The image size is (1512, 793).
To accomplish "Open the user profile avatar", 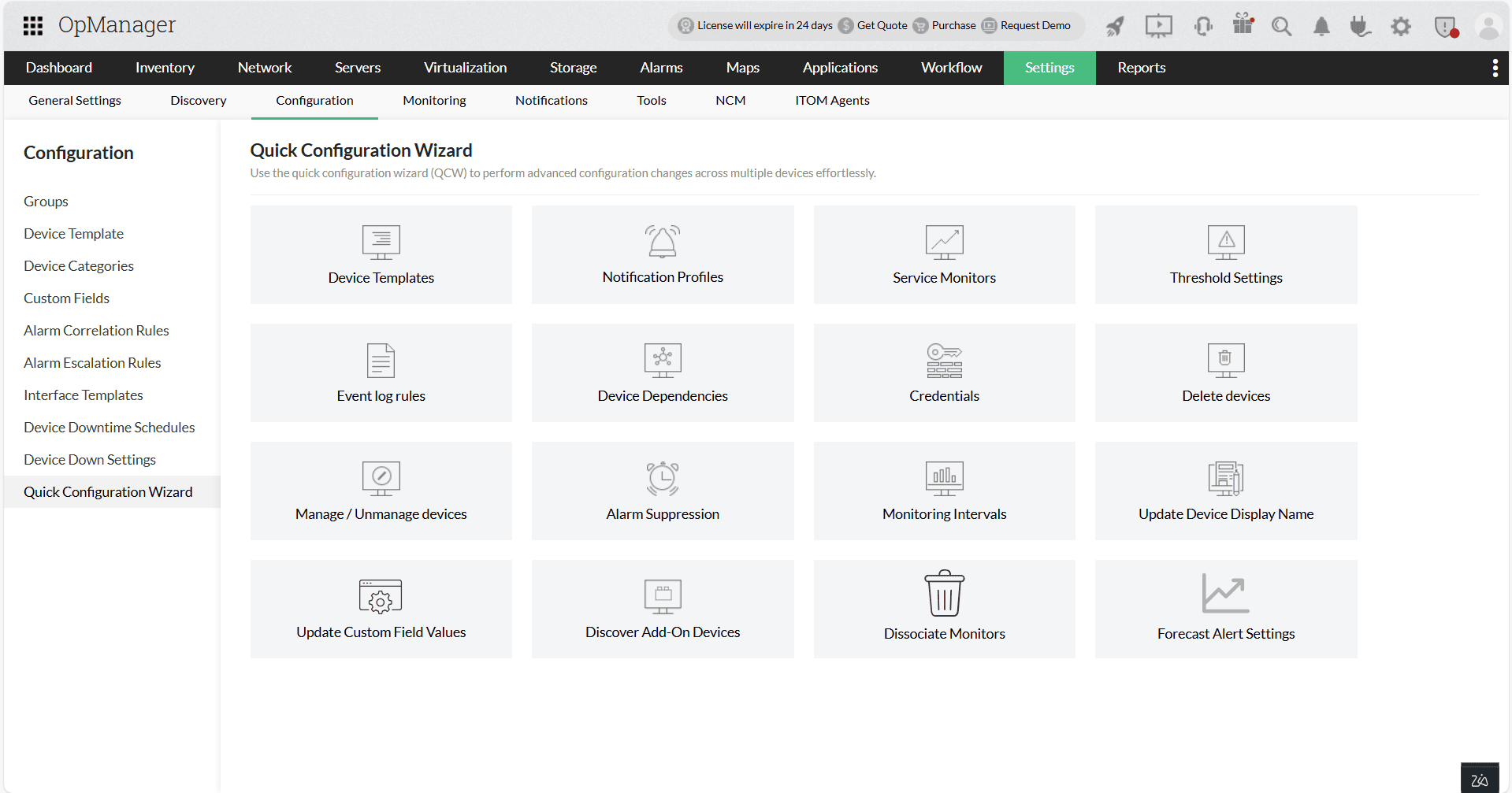I will coord(1488,26).
